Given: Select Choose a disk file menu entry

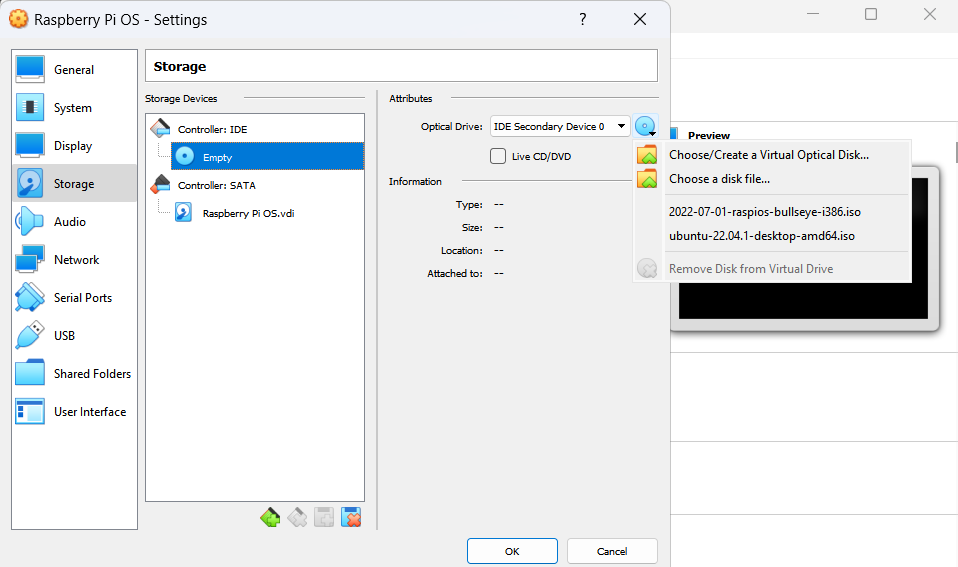Looking at the screenshot, I should pos(719,179).
